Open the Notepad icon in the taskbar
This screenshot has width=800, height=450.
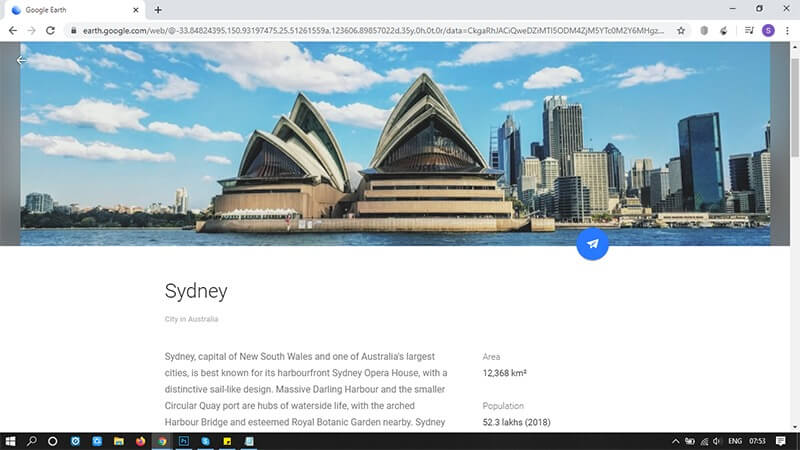[249, 441]
